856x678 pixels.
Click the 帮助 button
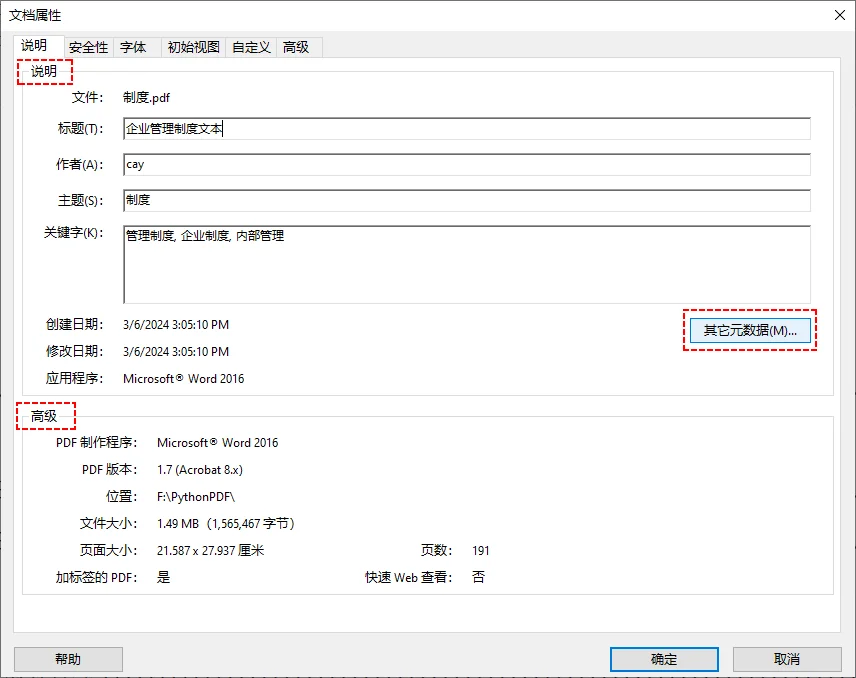point(68,659)
